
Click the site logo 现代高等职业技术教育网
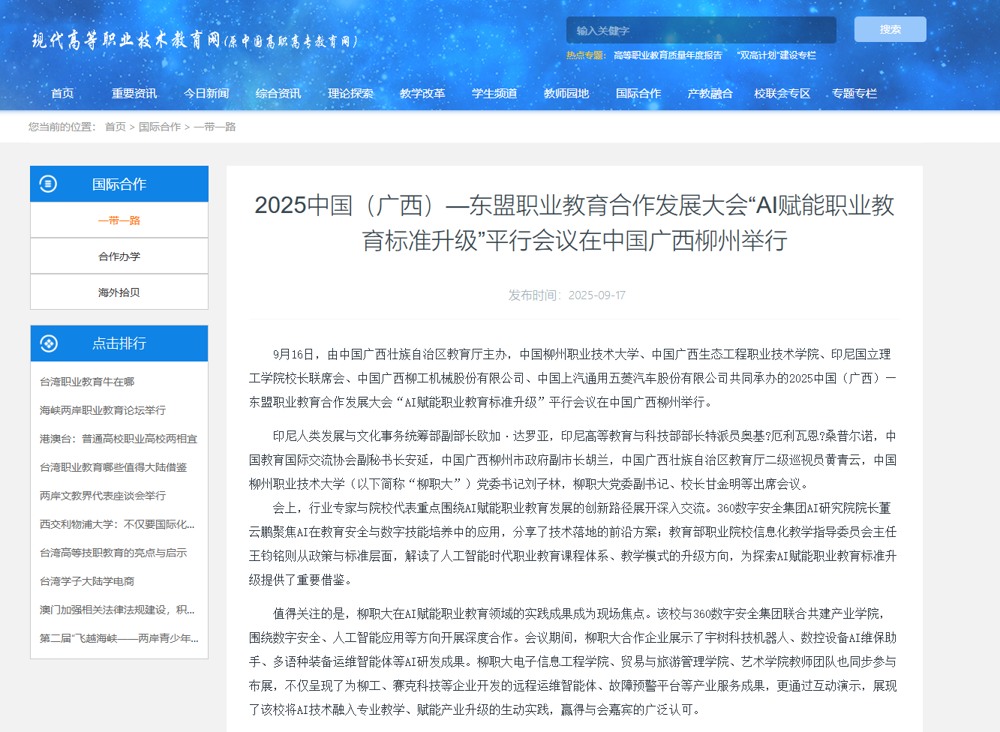pyautogui.click(x=195, y=41)
